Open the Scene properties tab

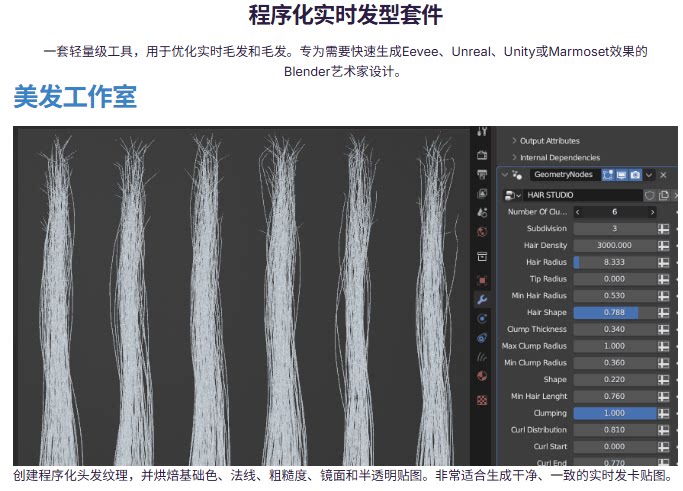[482, 213]
